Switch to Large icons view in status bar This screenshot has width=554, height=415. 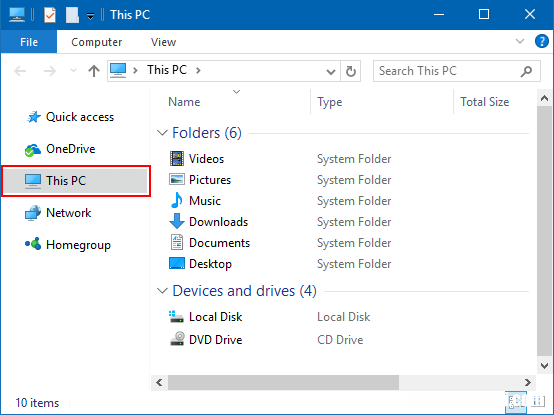coord(538,401)
